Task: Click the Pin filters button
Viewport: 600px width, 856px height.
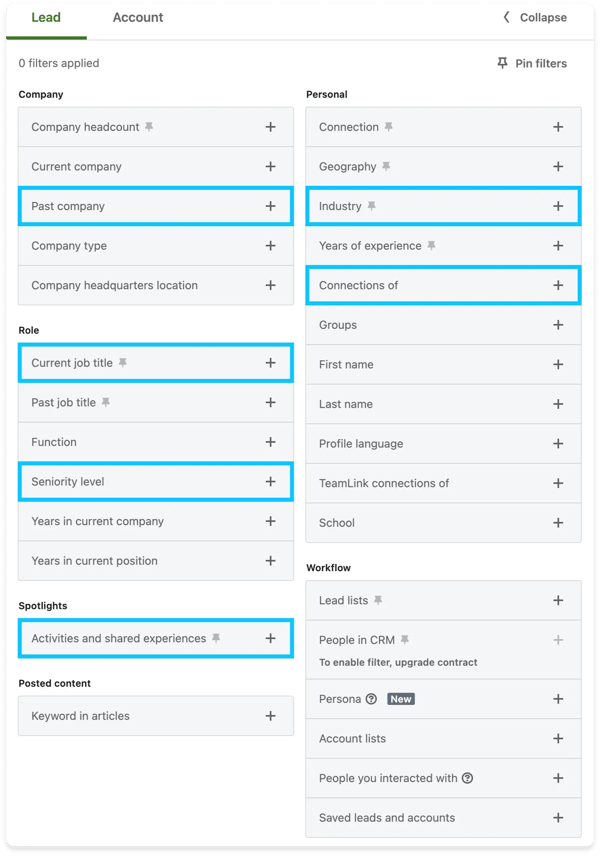Action: 532,64
